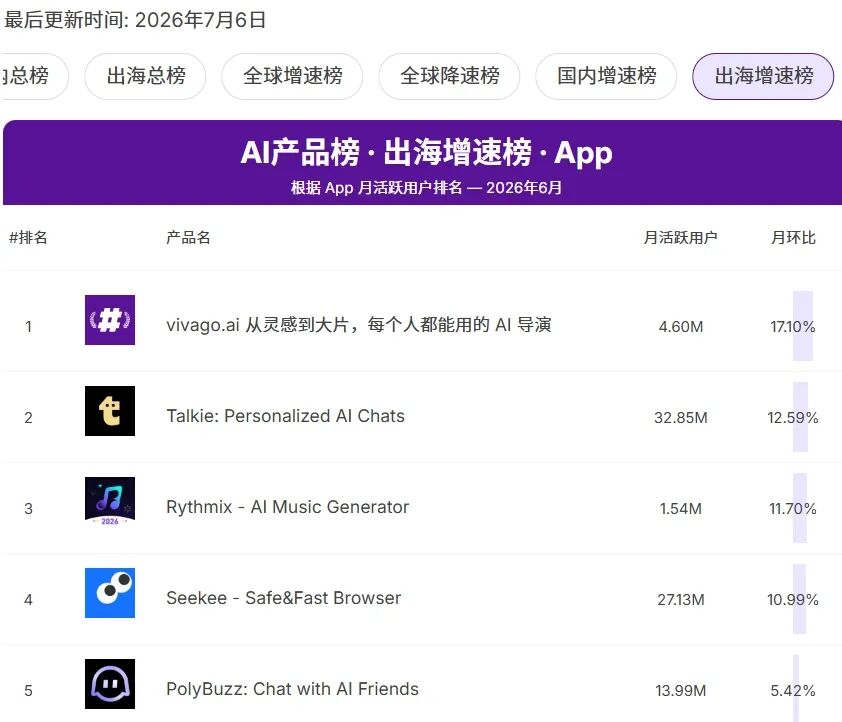The width and height of the screenshot is (842, 722).
Task: Click the 10.99% growth value
Action: [x=793, y=600]
